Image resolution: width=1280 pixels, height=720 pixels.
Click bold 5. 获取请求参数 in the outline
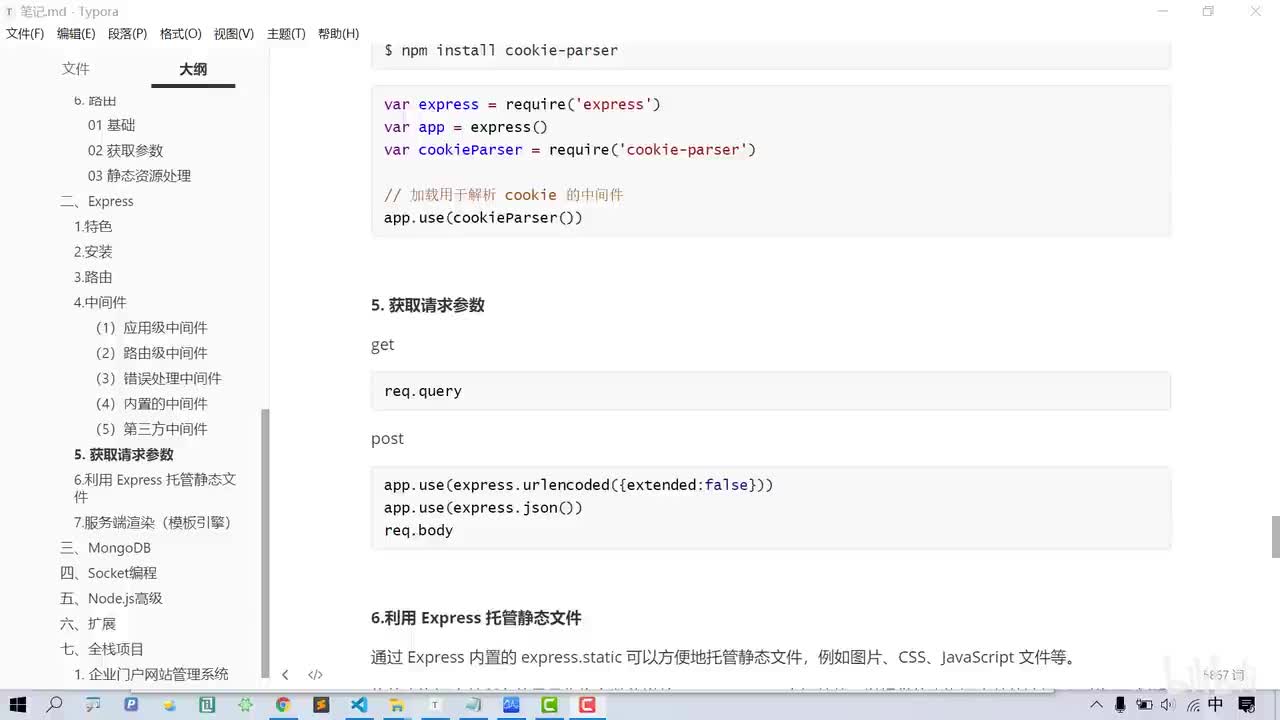click(x=124, y=455)
